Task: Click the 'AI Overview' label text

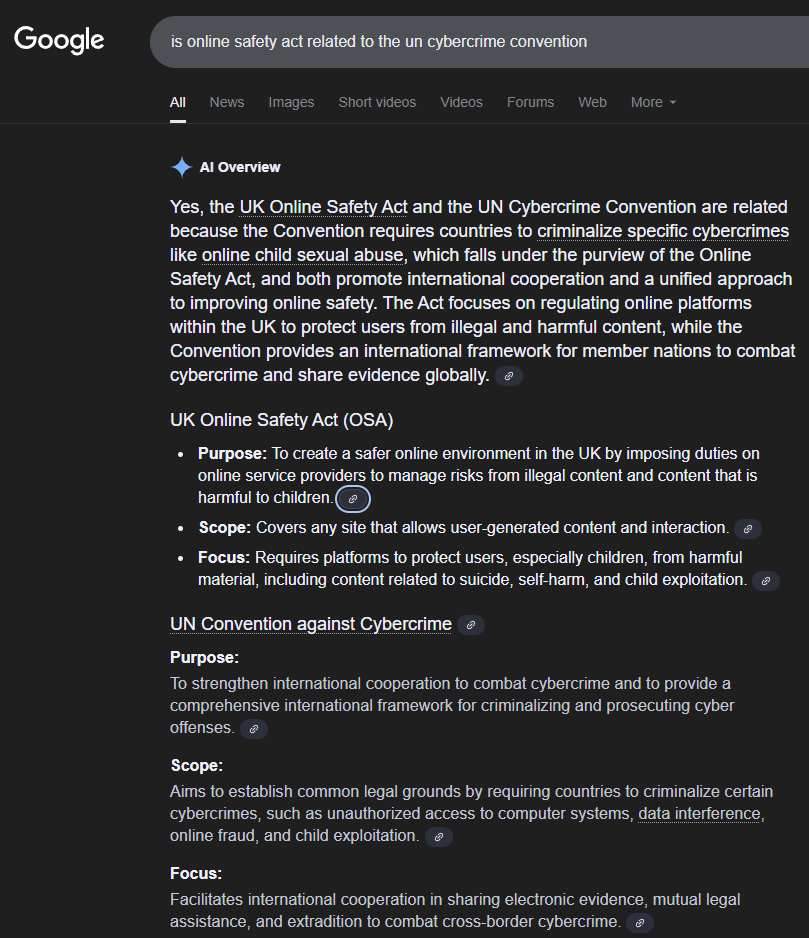Action: 240,168
